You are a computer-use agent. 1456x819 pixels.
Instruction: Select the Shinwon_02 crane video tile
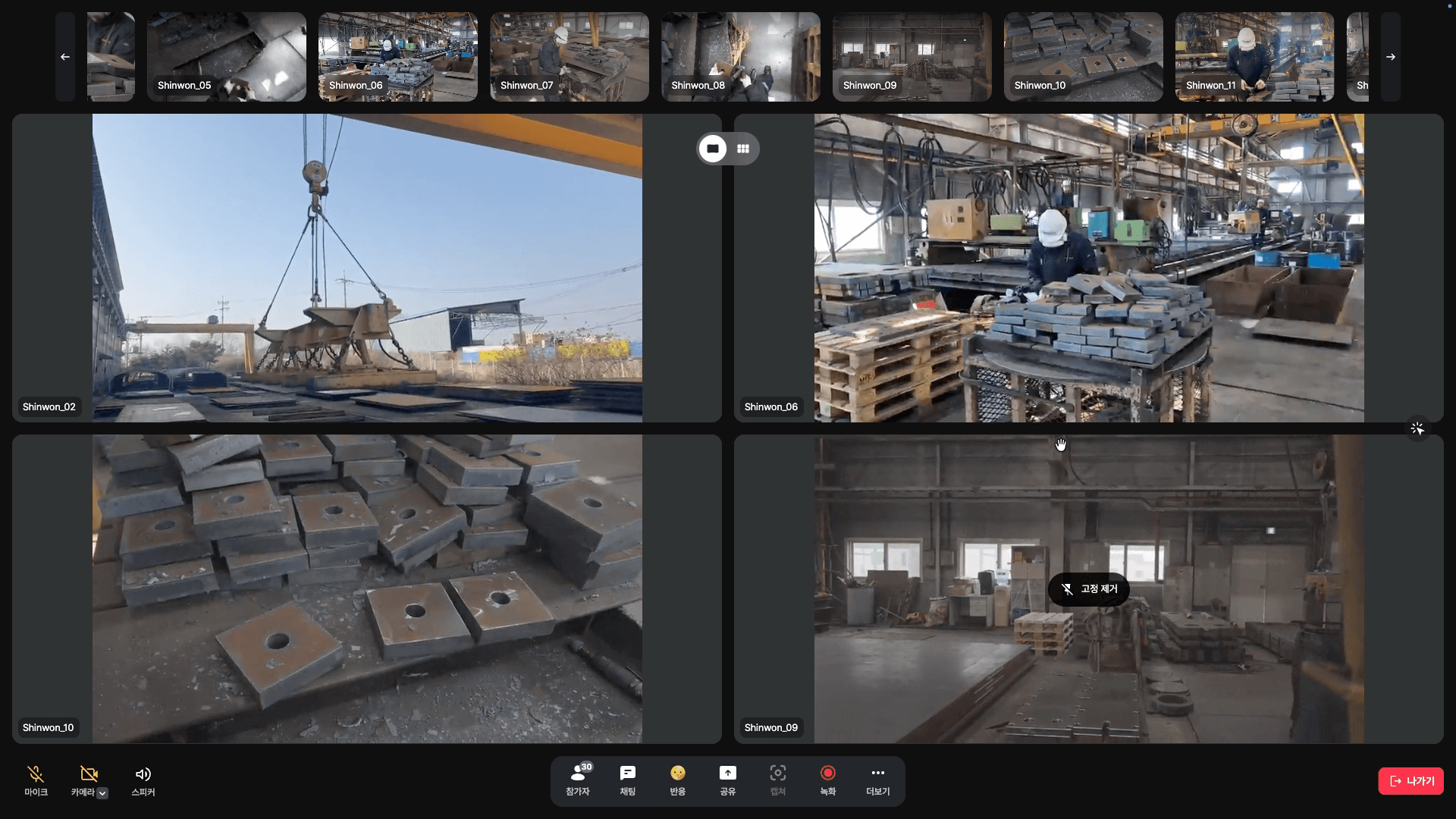(367, 268)
